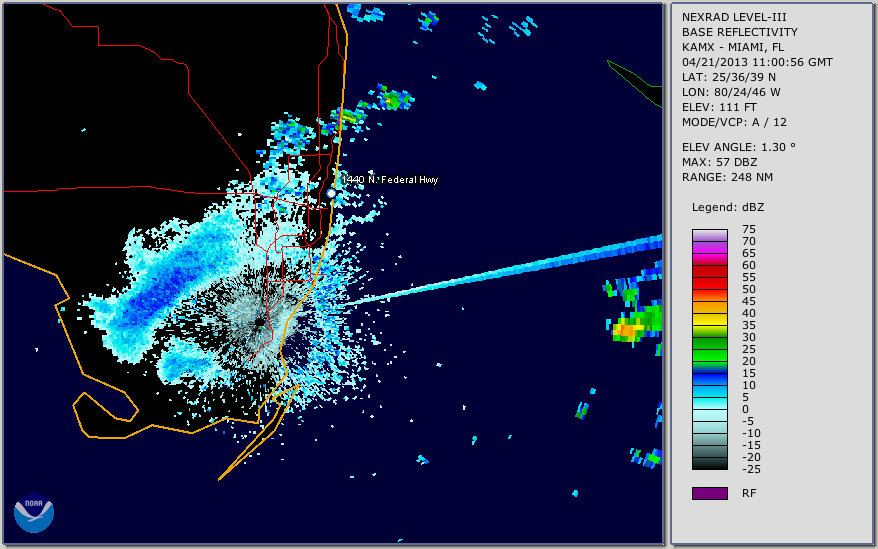Select the "MAX: 57 DBZ" line
This screenshot has width=878, height=549.
[x=720, y=162]
